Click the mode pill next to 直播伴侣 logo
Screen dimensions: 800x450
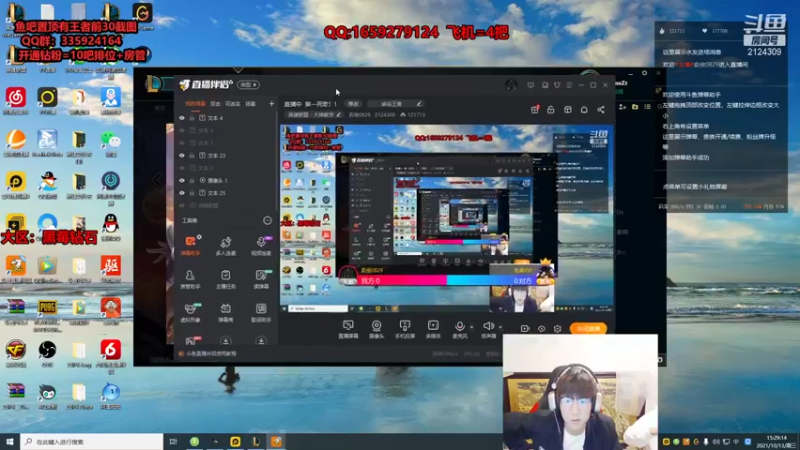(x=248, y=85)
